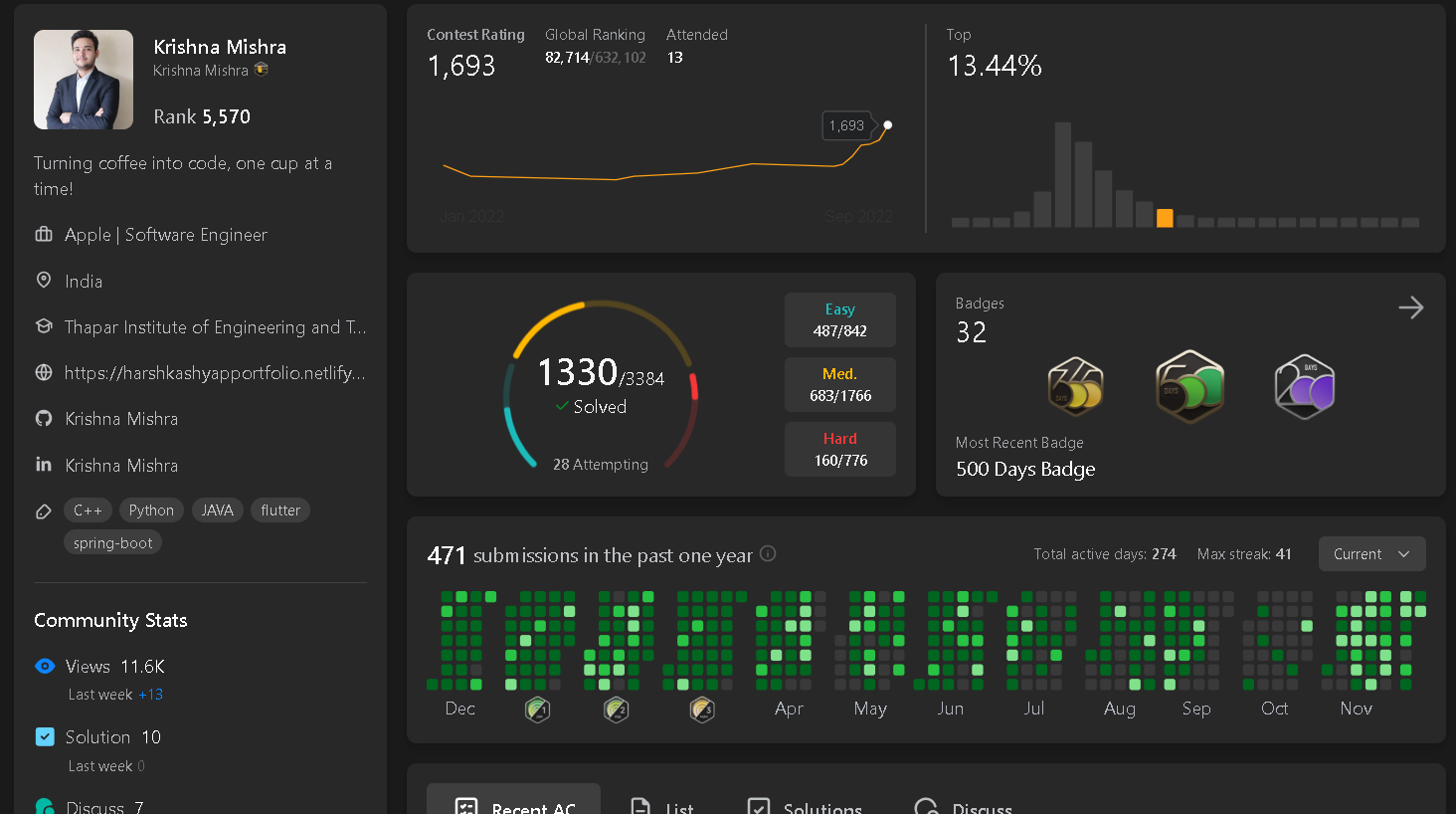Click the 1,693 rating tooltip label

[847, 126]
